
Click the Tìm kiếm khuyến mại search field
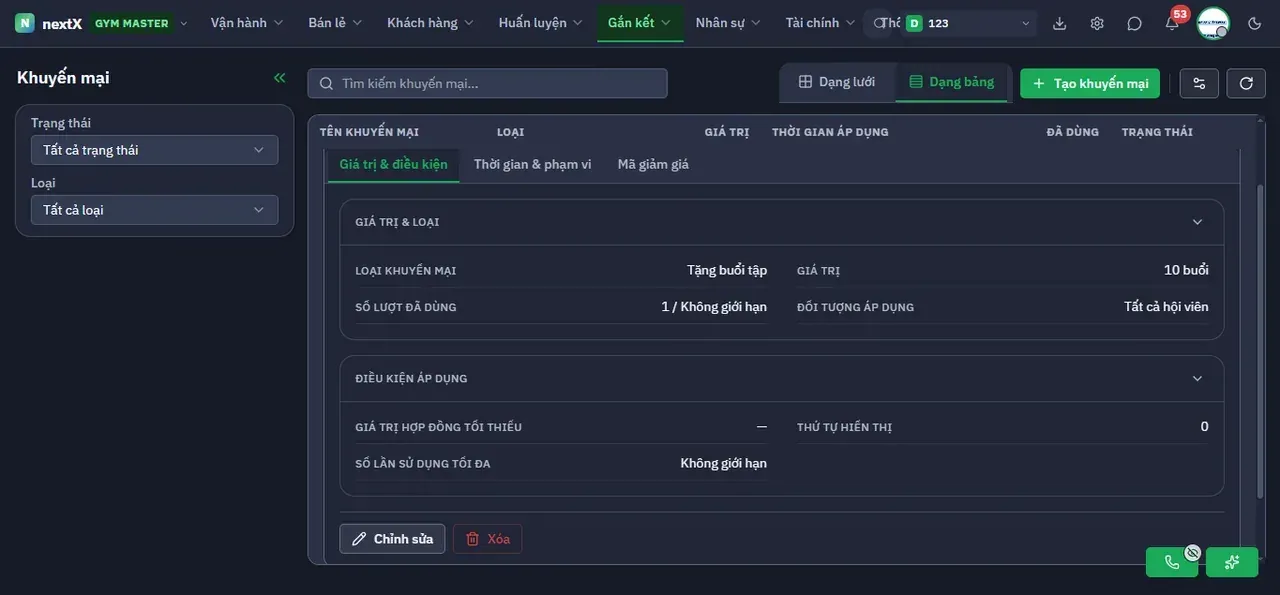(x=487, y=83)
